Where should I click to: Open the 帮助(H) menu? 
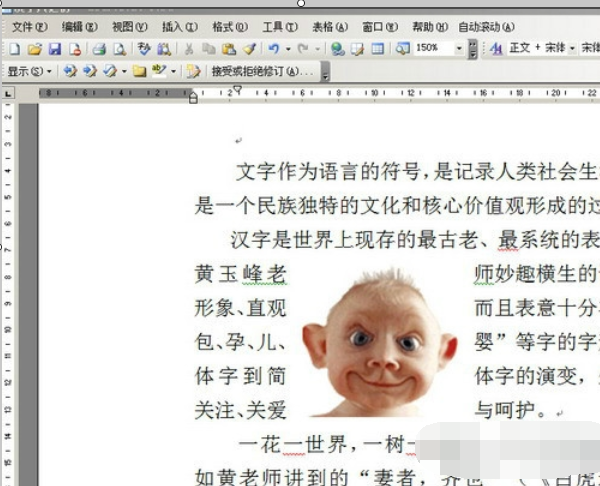430,27
